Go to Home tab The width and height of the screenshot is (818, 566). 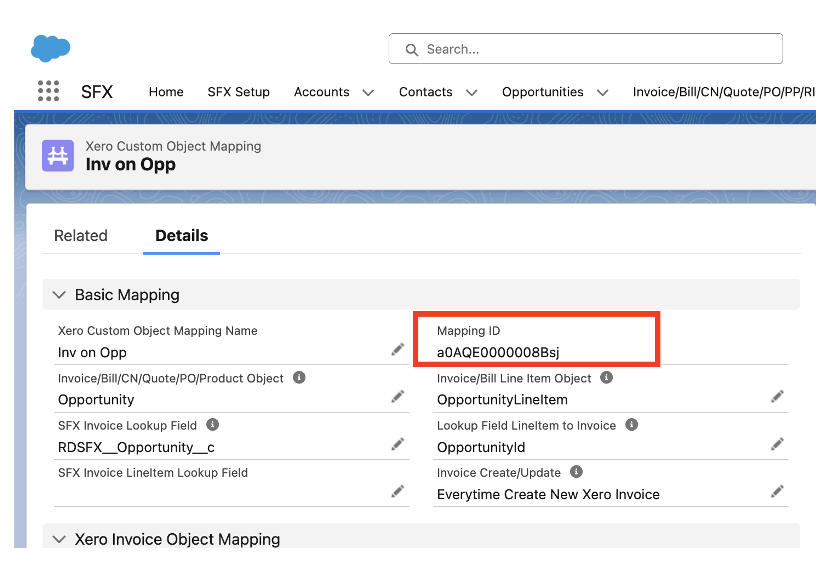tap(166, 92)
